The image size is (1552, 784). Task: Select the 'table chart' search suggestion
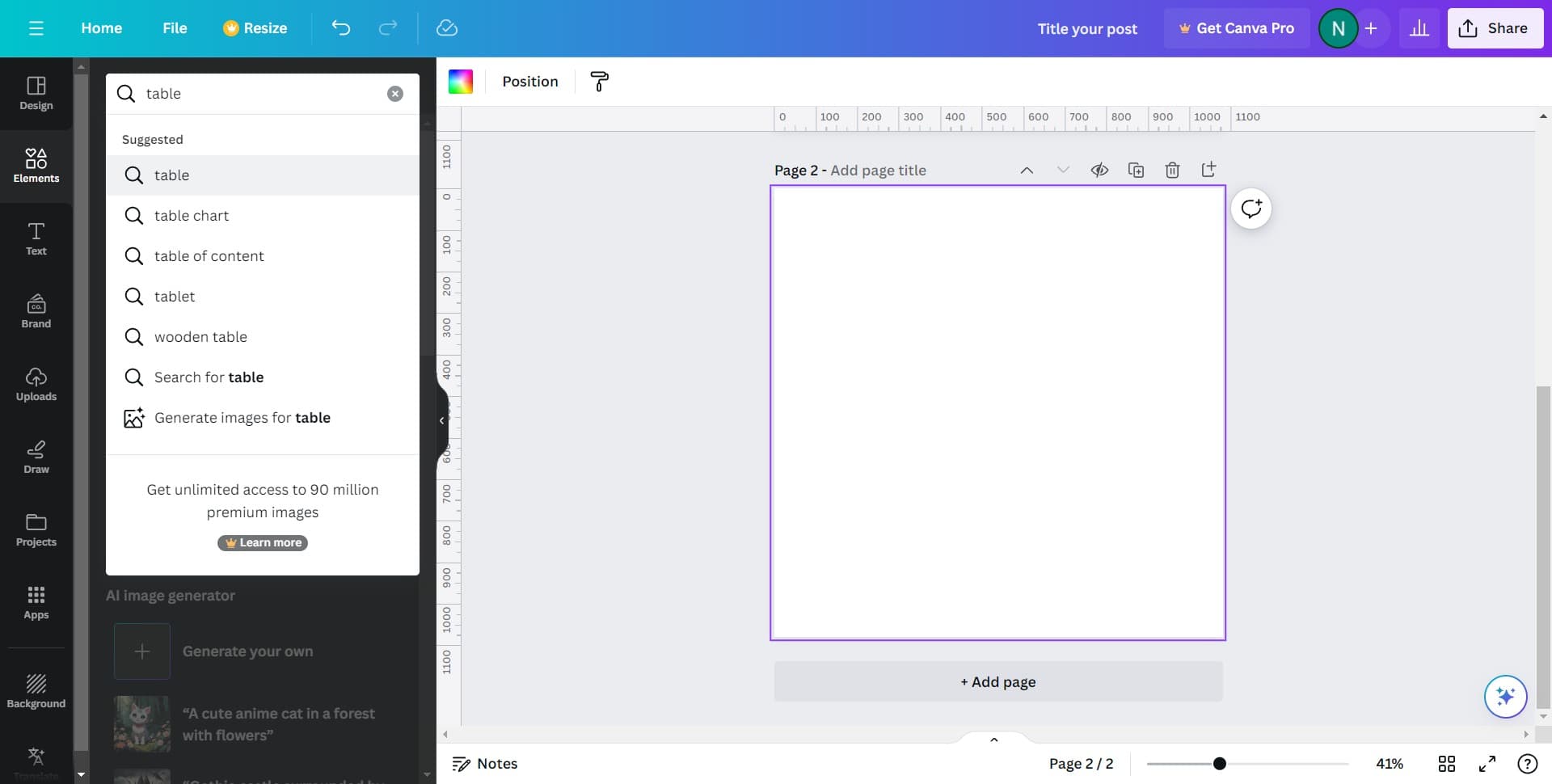pyautogui.click(x=192, y=216)
